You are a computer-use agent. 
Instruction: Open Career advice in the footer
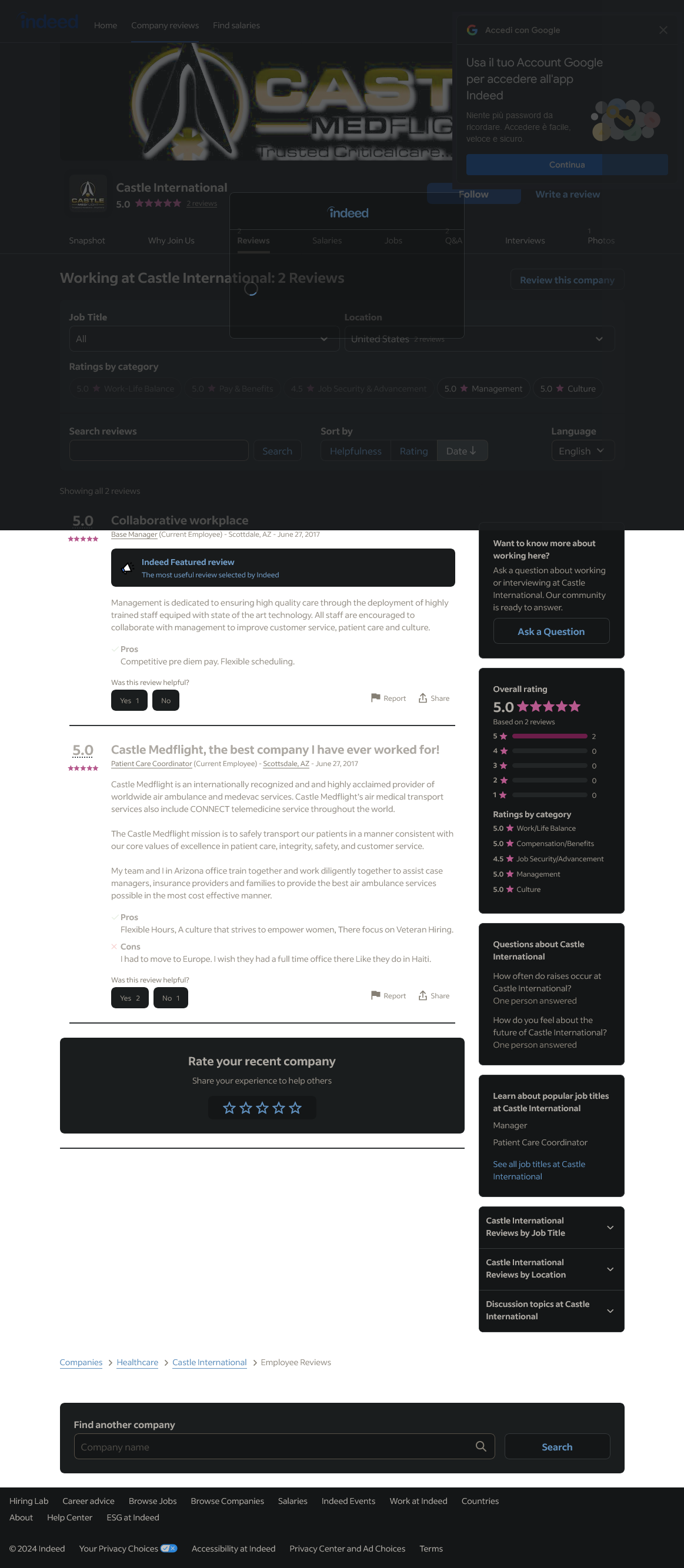click(x=88, y=1501)
